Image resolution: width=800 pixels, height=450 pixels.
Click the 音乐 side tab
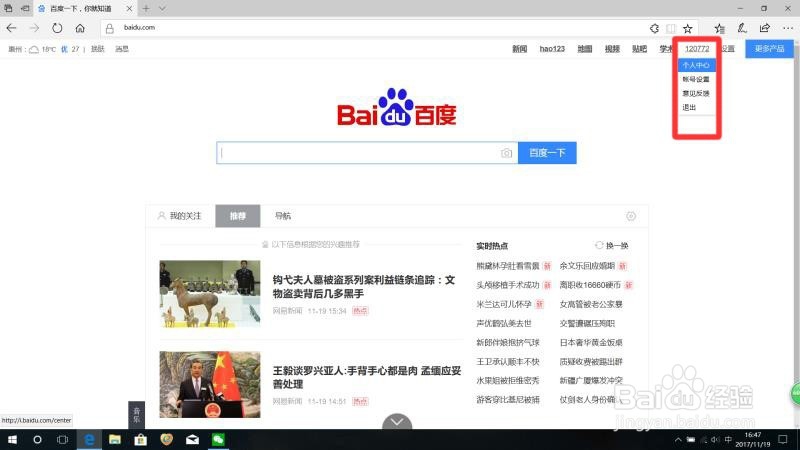[136, 415]
